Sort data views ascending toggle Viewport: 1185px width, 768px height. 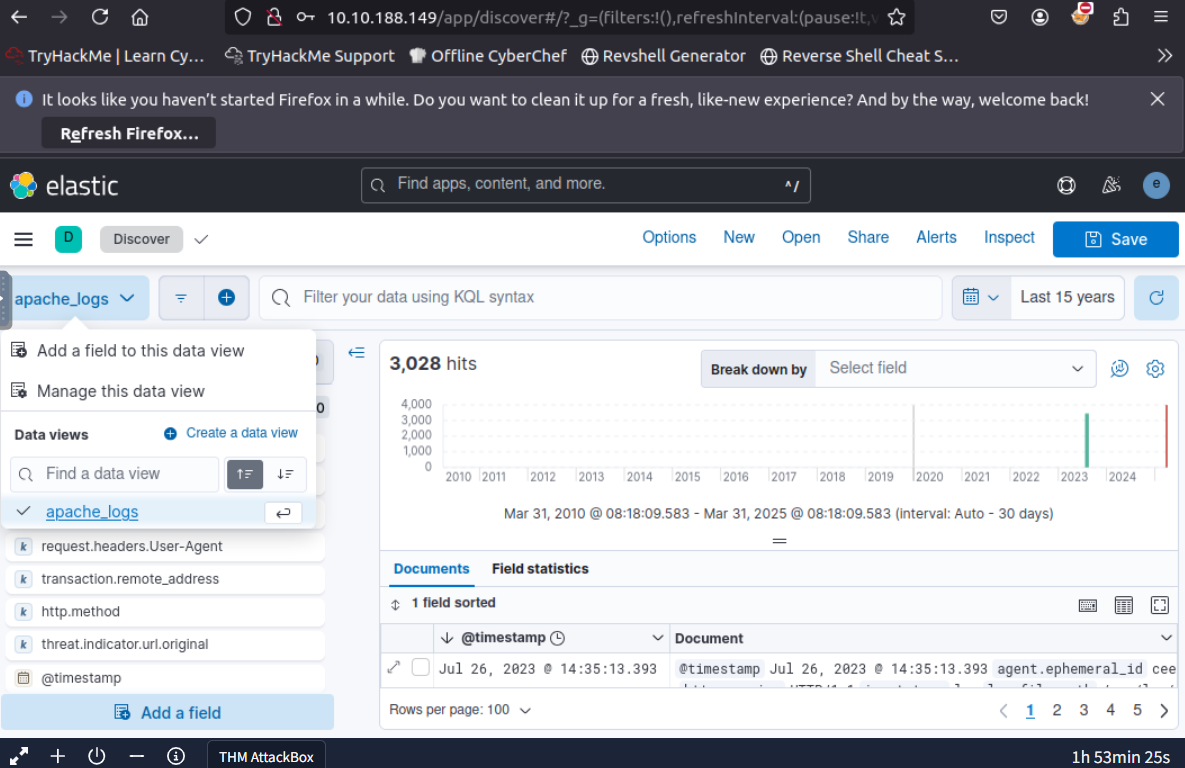(x=245, y=474)
